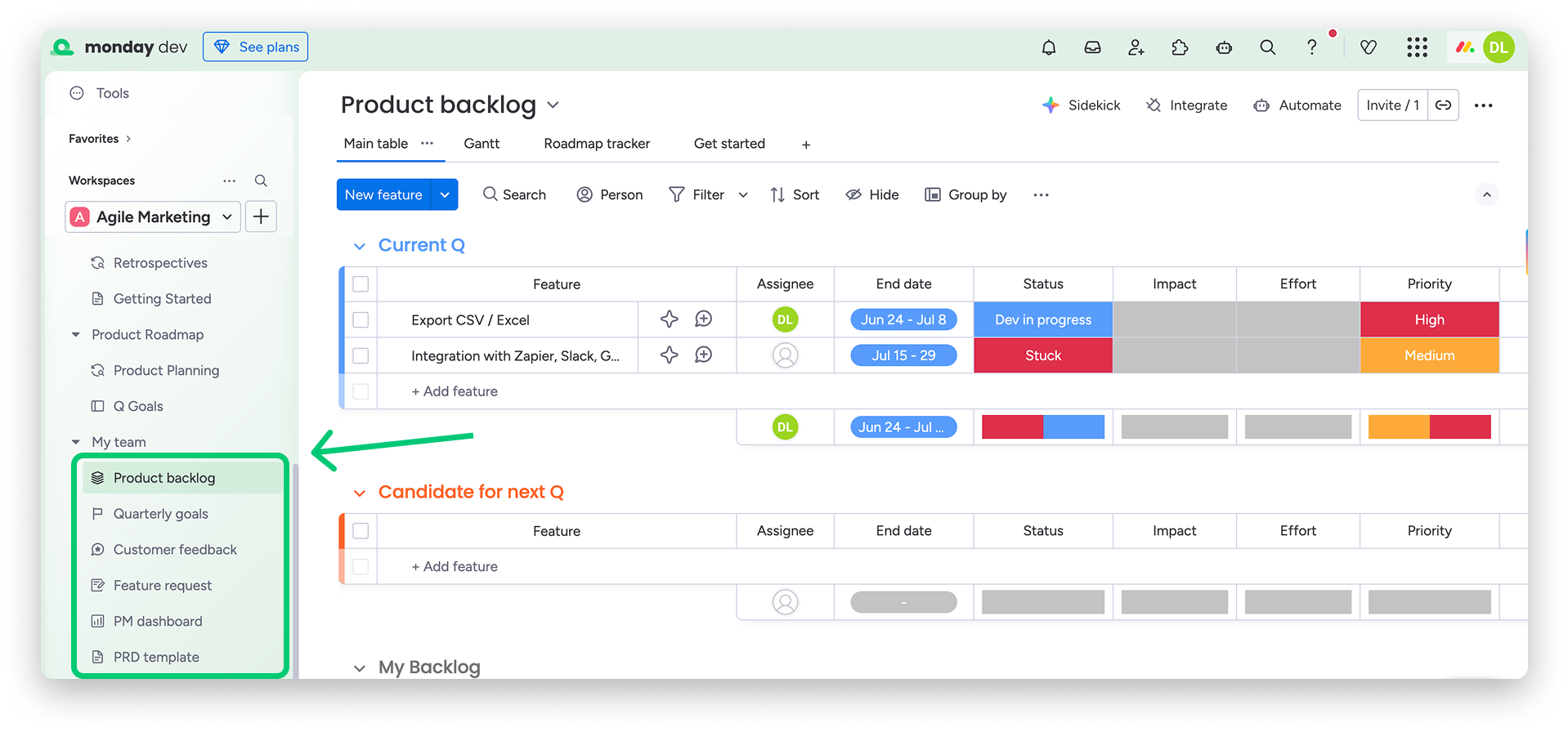Open the Agile Marketing workspace selector
1568x732 pixels.
coord(153,216)
